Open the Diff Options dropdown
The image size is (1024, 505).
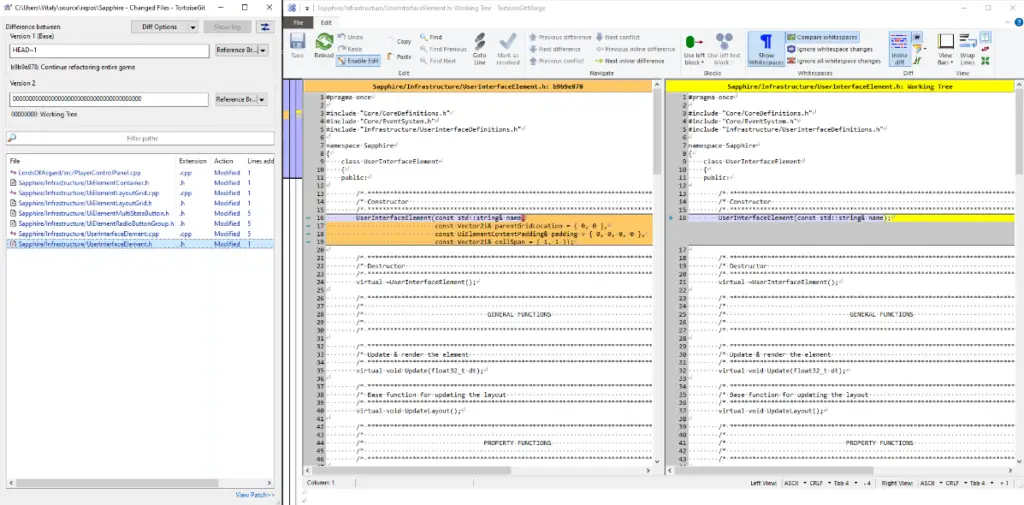click(x=165, y=27)
